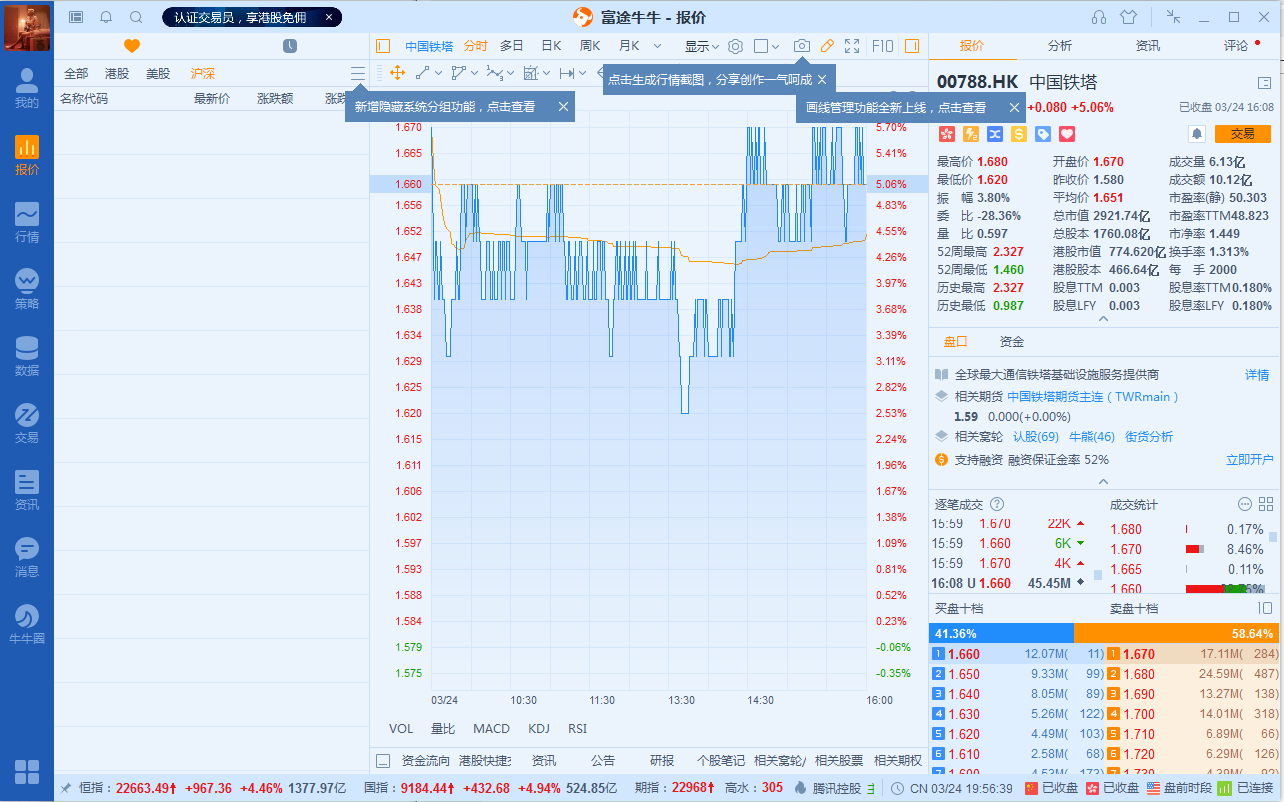Click the search magnifier in title bar

pos(136,17)
